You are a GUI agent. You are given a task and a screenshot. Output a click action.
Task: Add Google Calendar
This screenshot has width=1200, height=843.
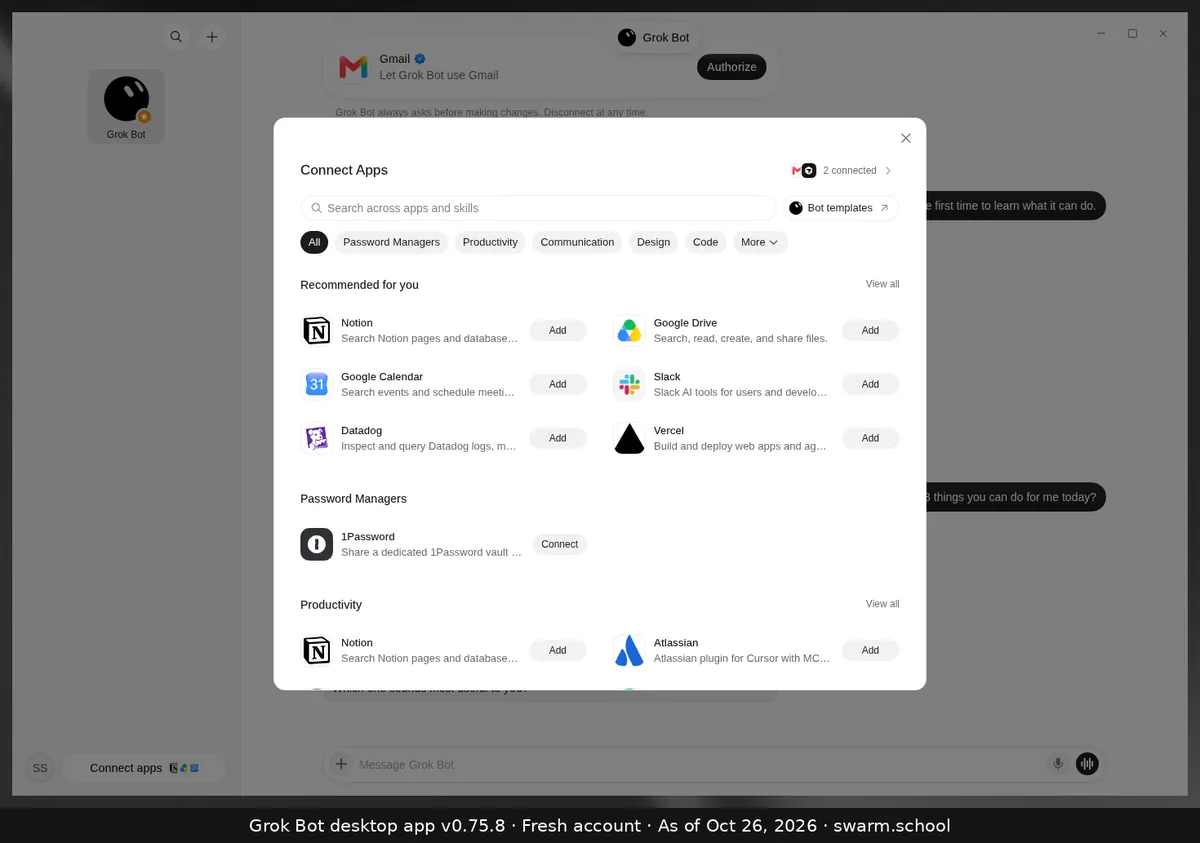558,385
